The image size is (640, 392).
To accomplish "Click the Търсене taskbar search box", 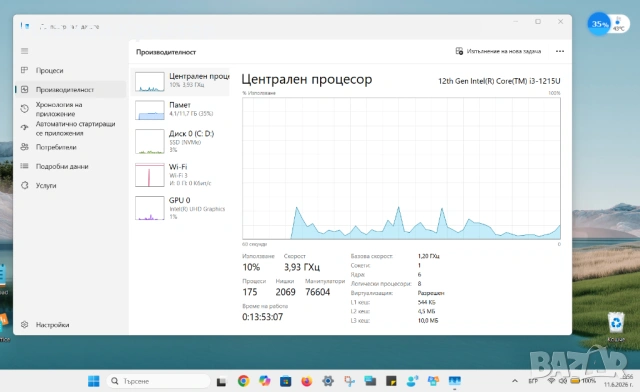I will click(x=158, y=381).
